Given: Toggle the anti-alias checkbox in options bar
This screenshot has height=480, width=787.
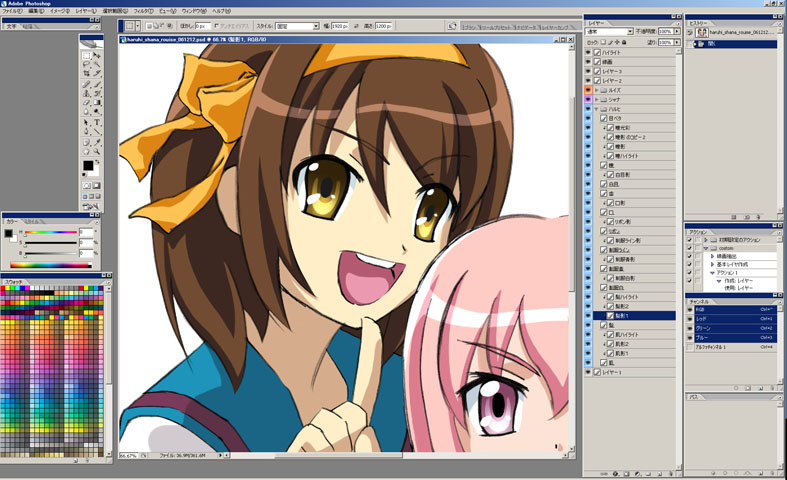Looking at the screenshot, I should coord(217,26).
